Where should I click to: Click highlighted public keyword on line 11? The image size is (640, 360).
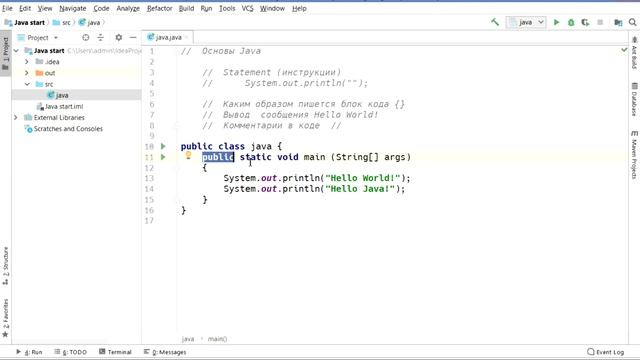click(218, 157)
